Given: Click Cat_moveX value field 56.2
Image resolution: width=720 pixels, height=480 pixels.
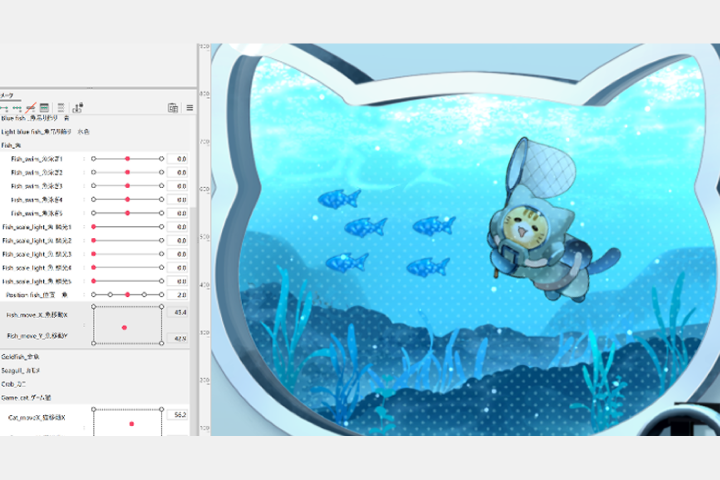Looking at the screenshot, I should pos(178,415).
